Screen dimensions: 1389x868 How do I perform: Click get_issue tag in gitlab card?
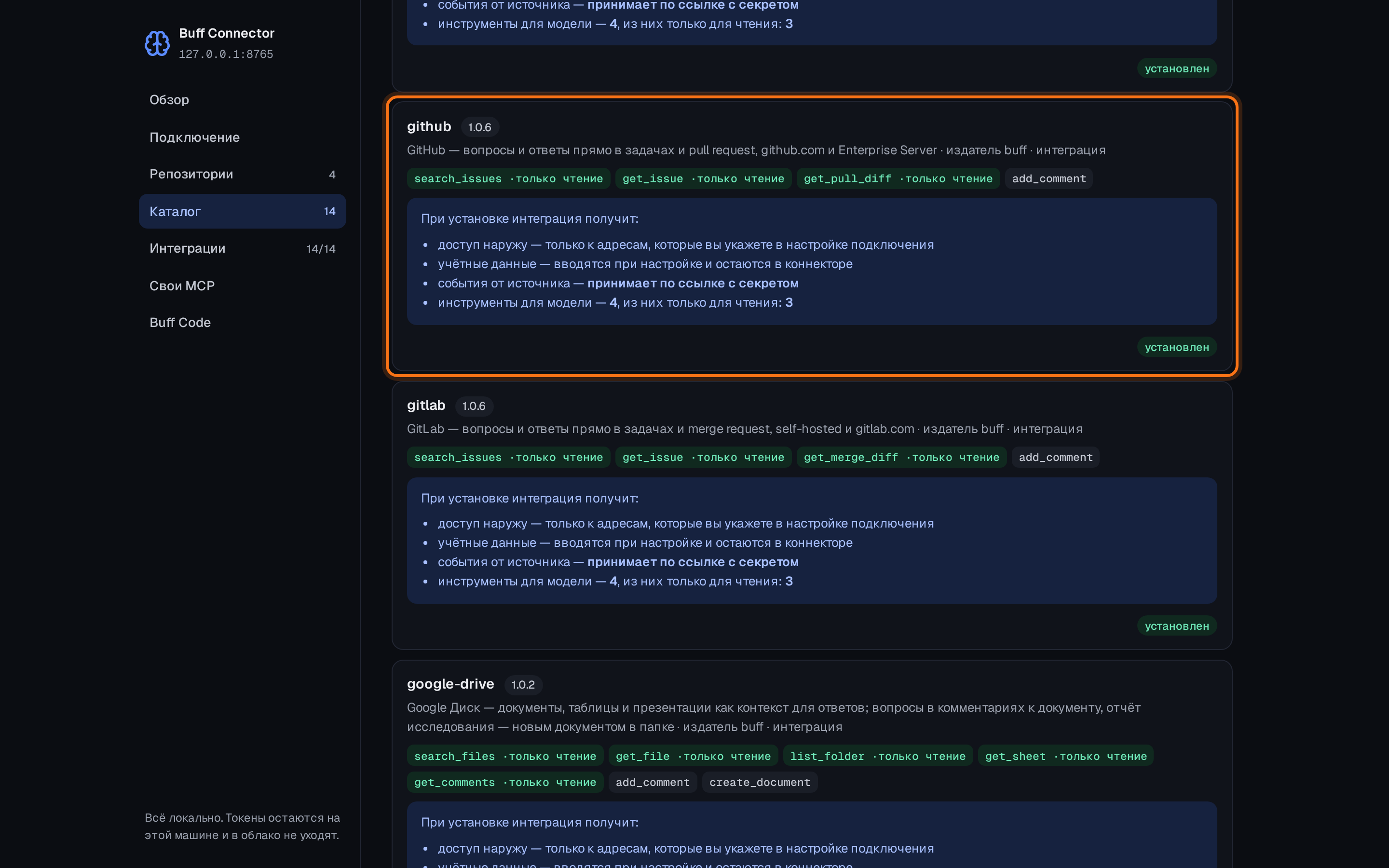coord(703,458)
